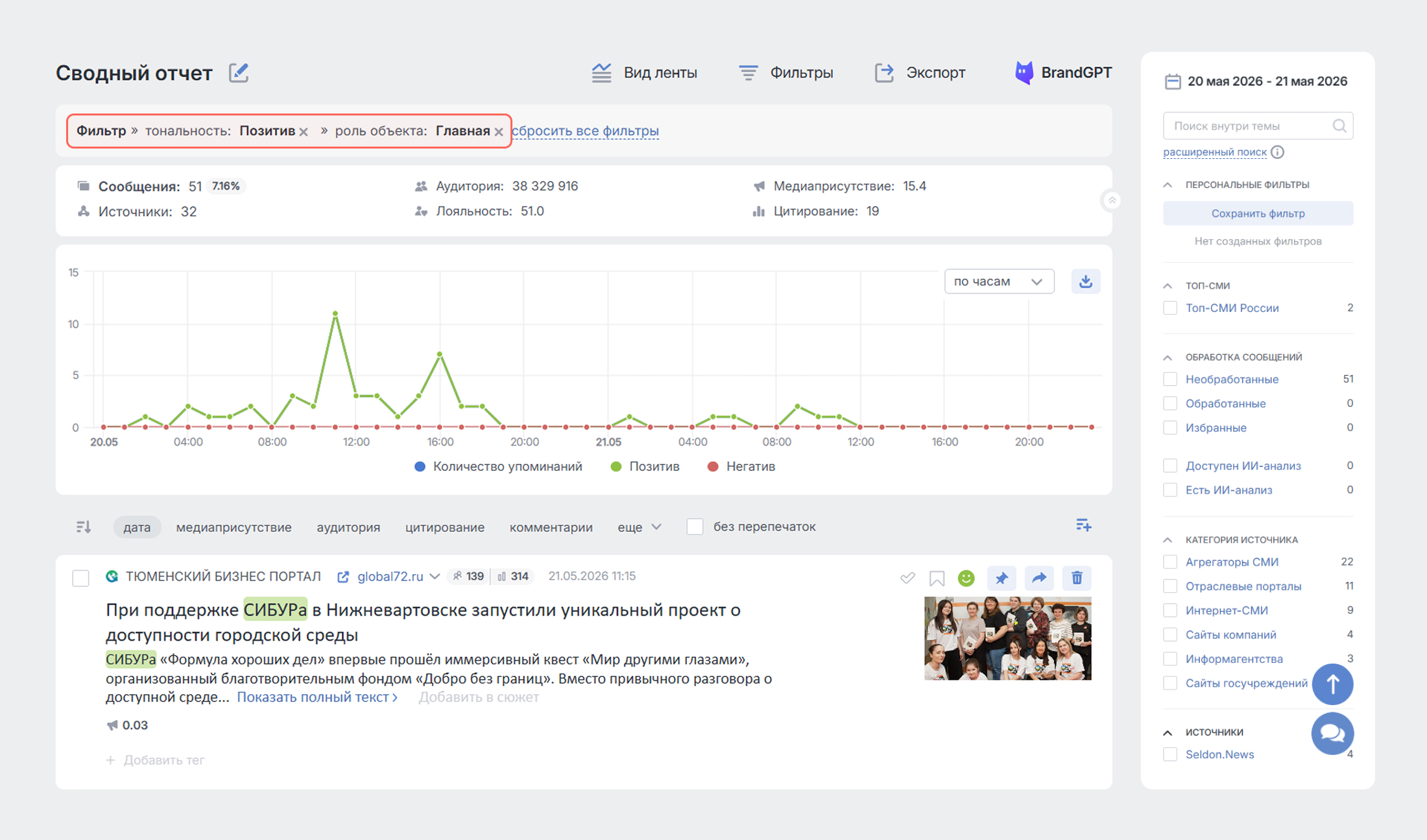
Task: Expand the global72.ru source dropdown arrow
Action: 435,576
